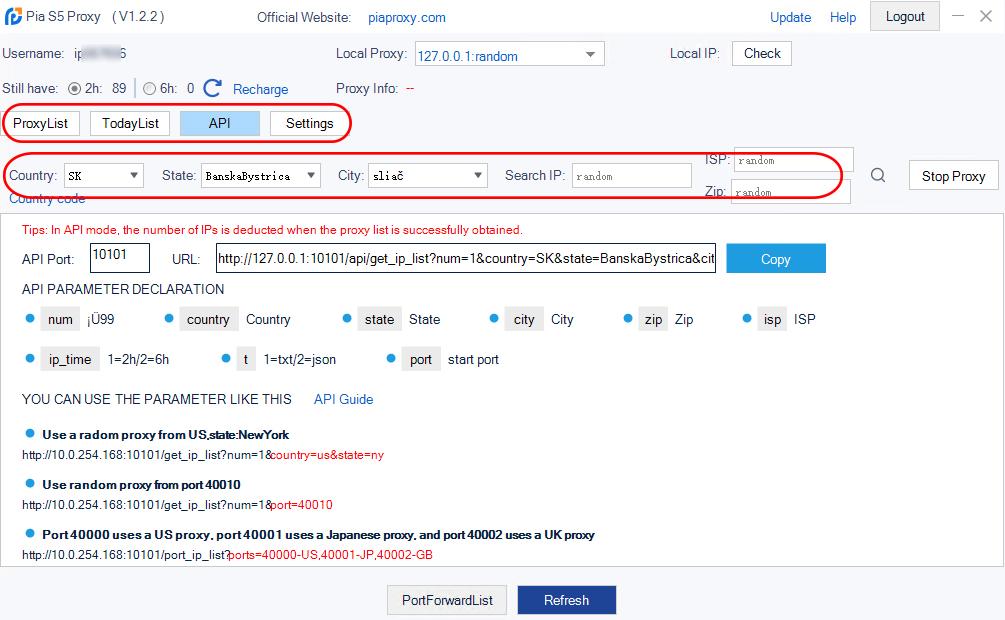Click the red 'country=us&state=ny' example text
The width and height of the screenshot is (1005, 620).
point(328,455)
